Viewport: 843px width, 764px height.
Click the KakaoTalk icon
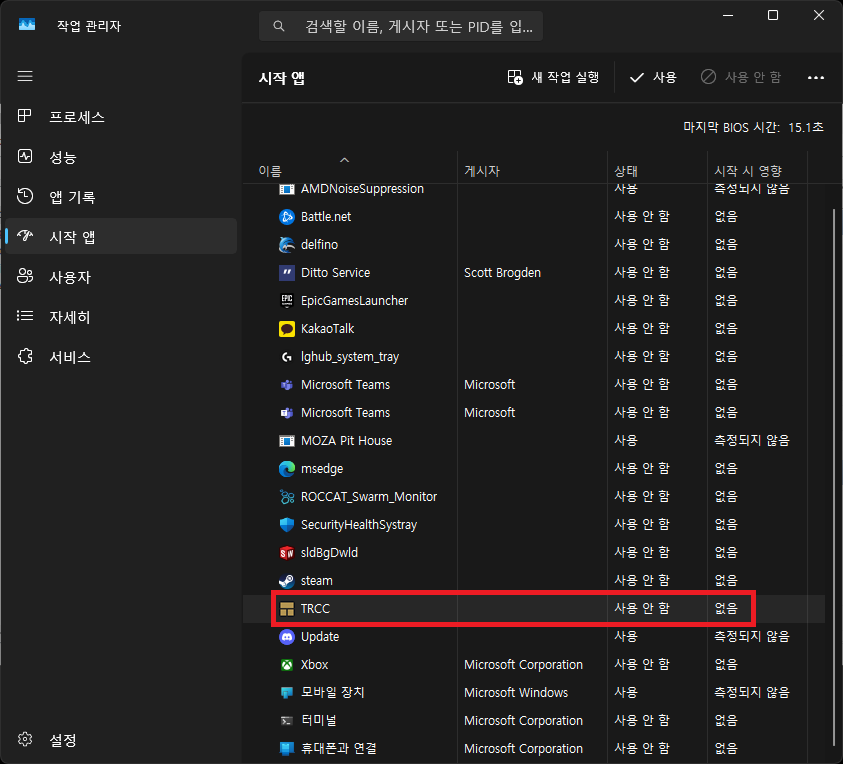[x=287, y=329]
